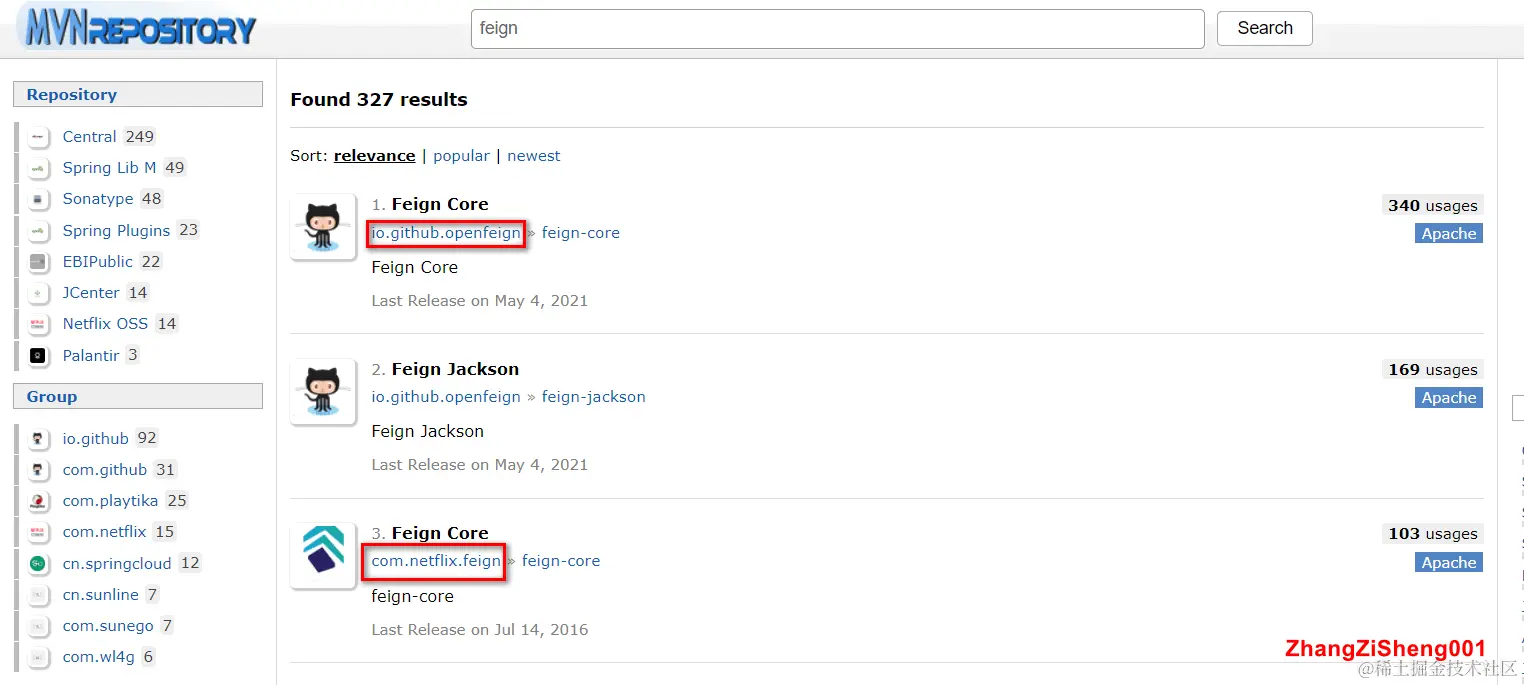Filter by com.sunego group link
The width and height of the screenshot is (1524, 685).
click(108, 626)
